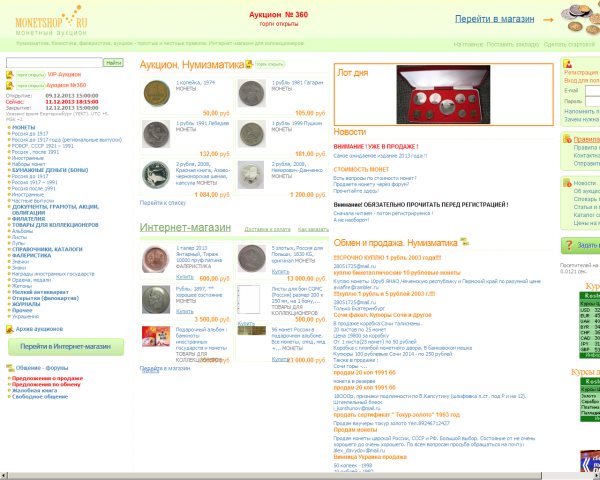Image resolution: width=600 pixels, height=480 pixels.
Task: Click На главную in the top bar
Action: (x=468, y=44)
